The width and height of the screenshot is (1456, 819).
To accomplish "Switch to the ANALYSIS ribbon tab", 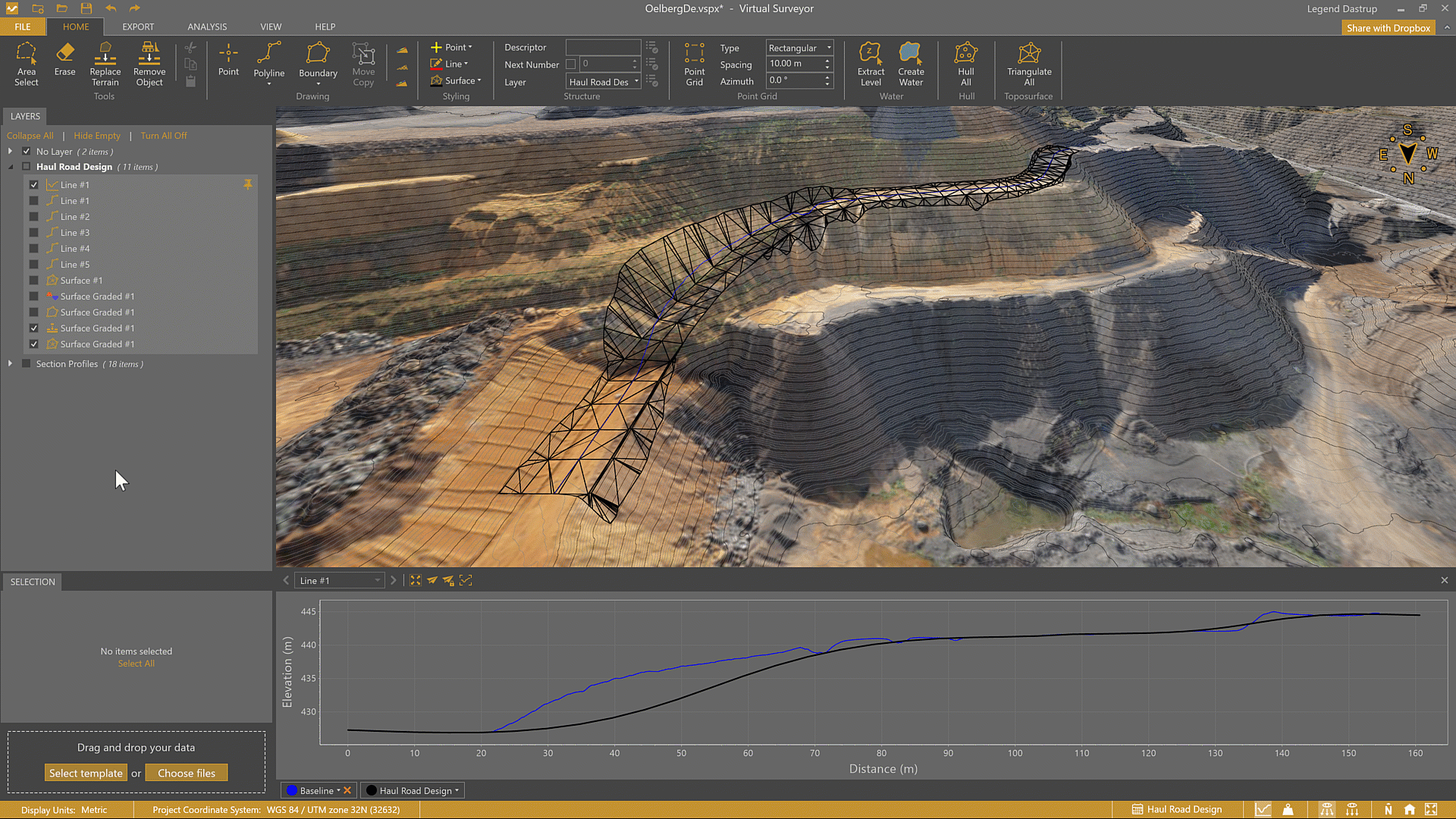I will [207, 27].
